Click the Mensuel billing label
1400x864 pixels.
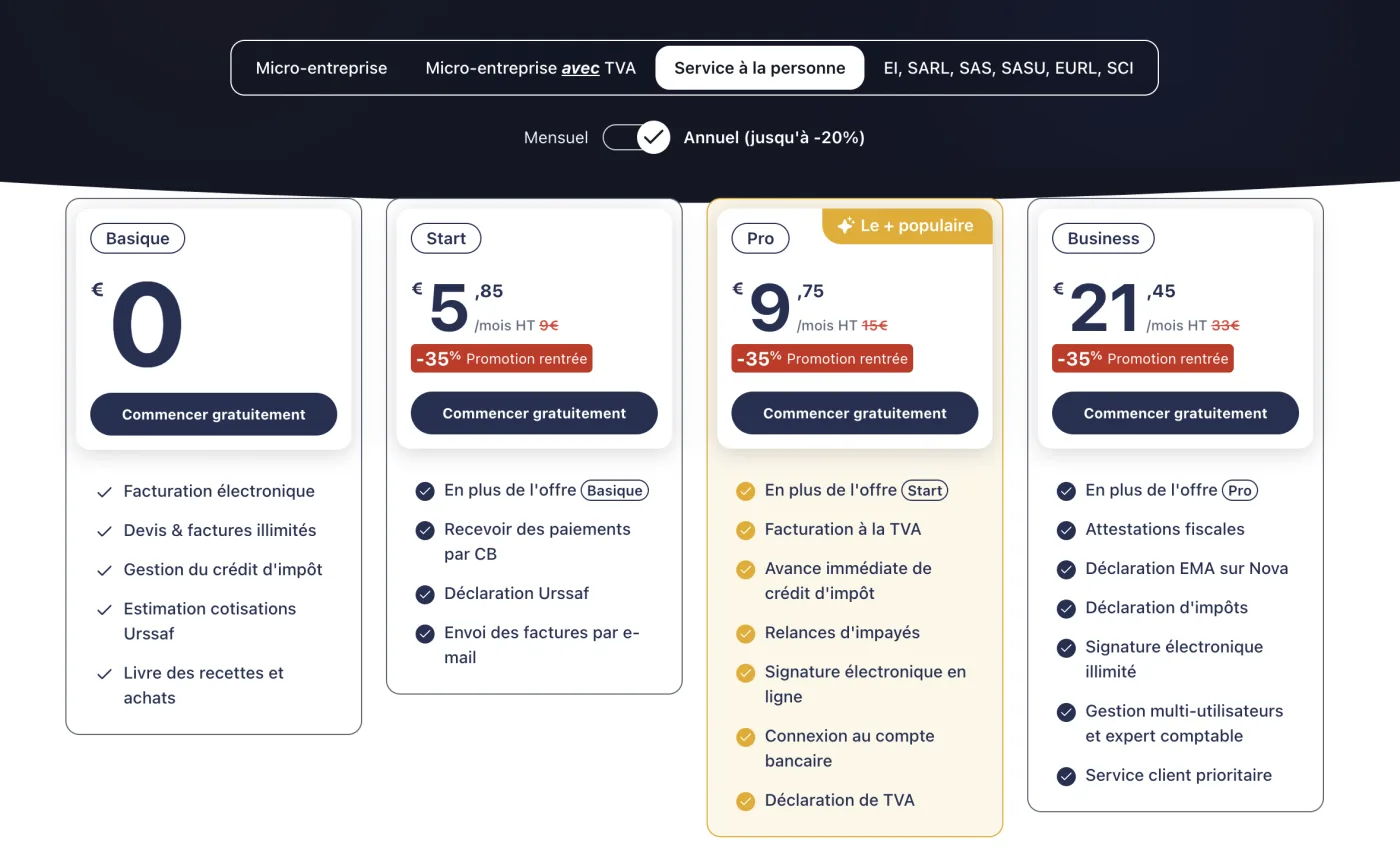pyautogui.click(x=556, y=138)
